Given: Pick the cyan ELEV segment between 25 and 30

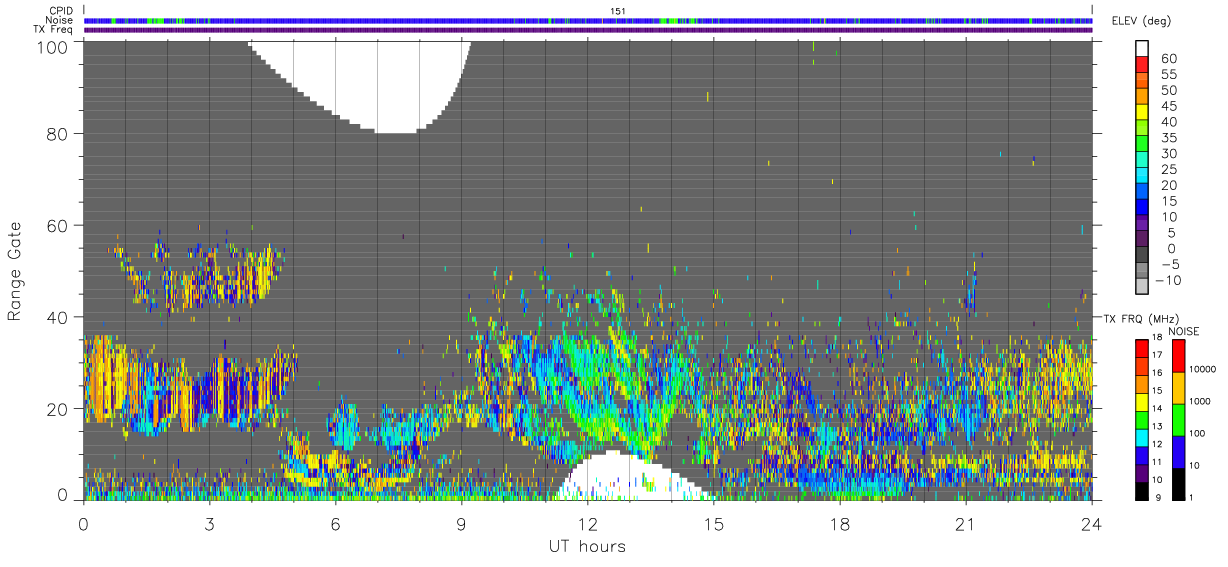Looking at the screenshot, I should pyautogui.click(x=1143, y=160).
